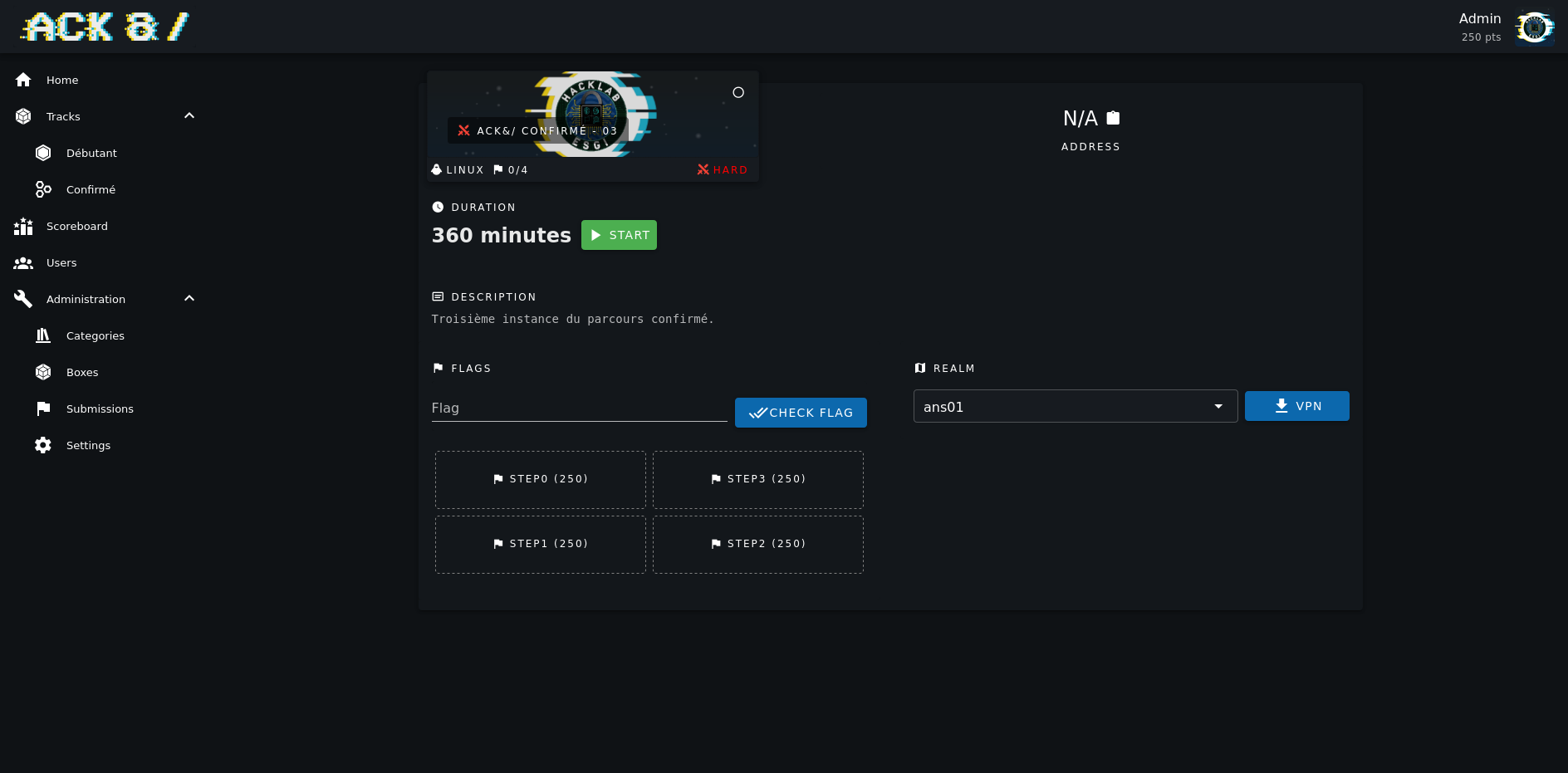Click the Submissions flag icon
The height and width of the screenshot is (773, 1568).
(x=43, y=409)
